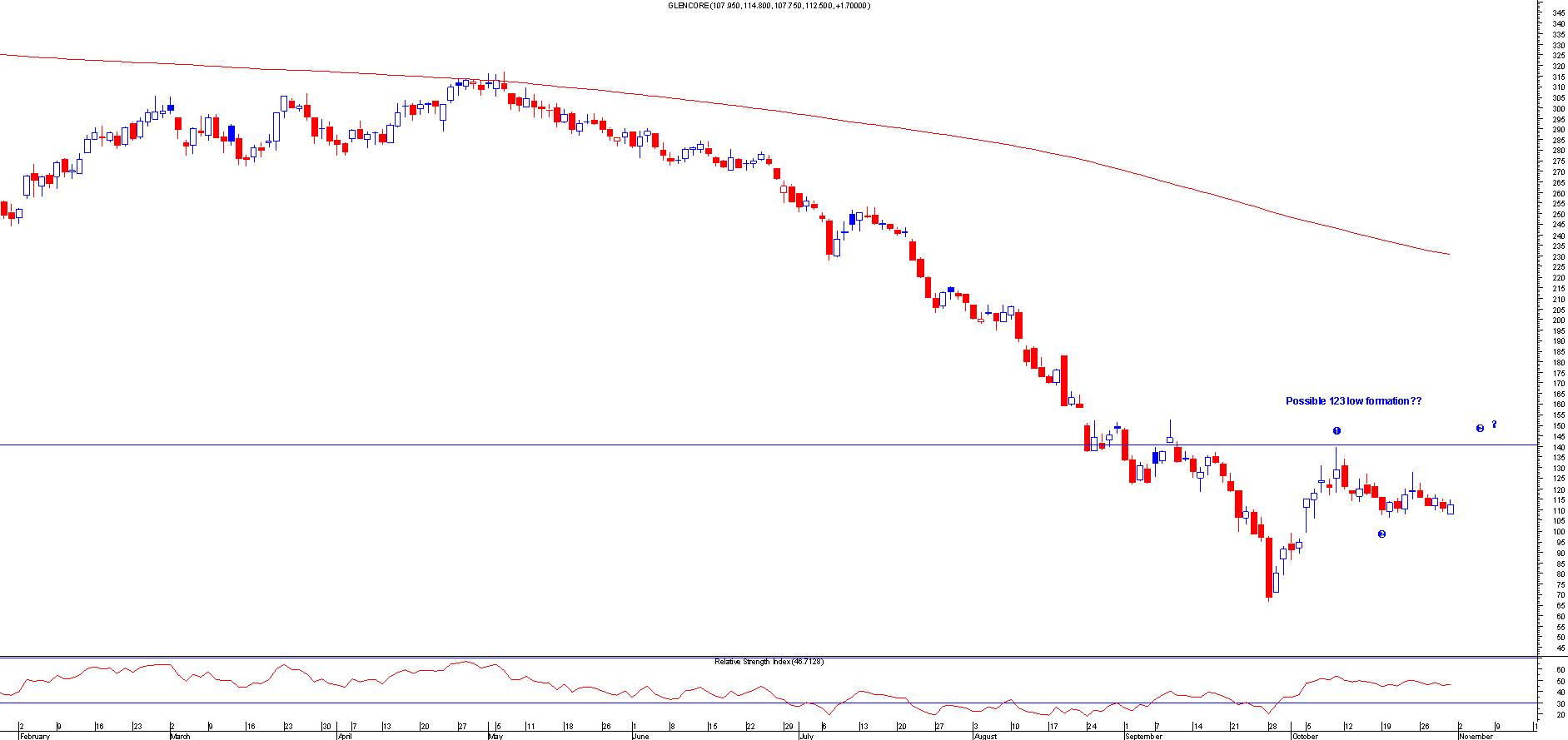This screenshot has height=740, width=1568.
Task: Click the September label on date axis
Action: click(1143, 736)
